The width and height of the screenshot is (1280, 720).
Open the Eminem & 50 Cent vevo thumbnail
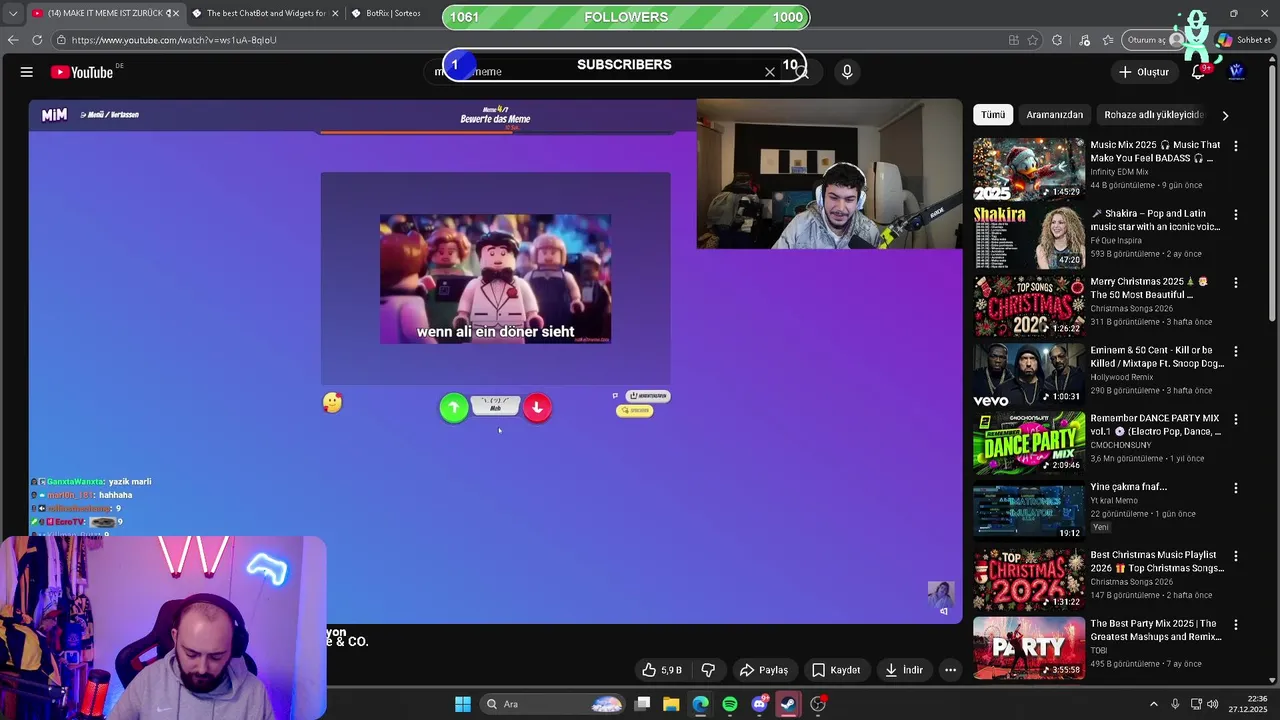tap(1029, 374)
